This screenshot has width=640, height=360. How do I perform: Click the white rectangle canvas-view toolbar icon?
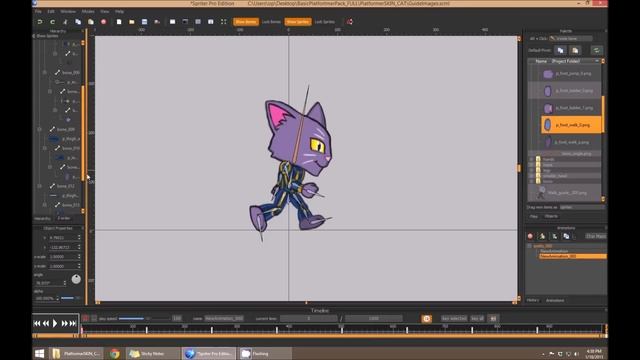(172, 22)
